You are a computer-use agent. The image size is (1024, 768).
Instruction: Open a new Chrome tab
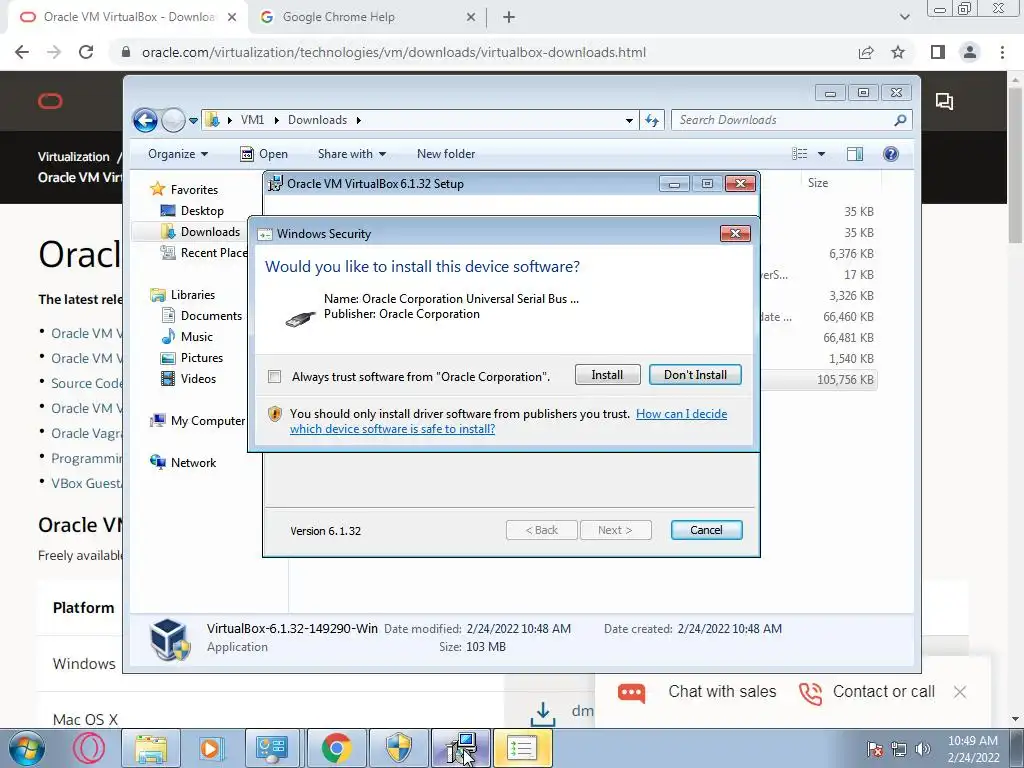[x=509, y=18]
